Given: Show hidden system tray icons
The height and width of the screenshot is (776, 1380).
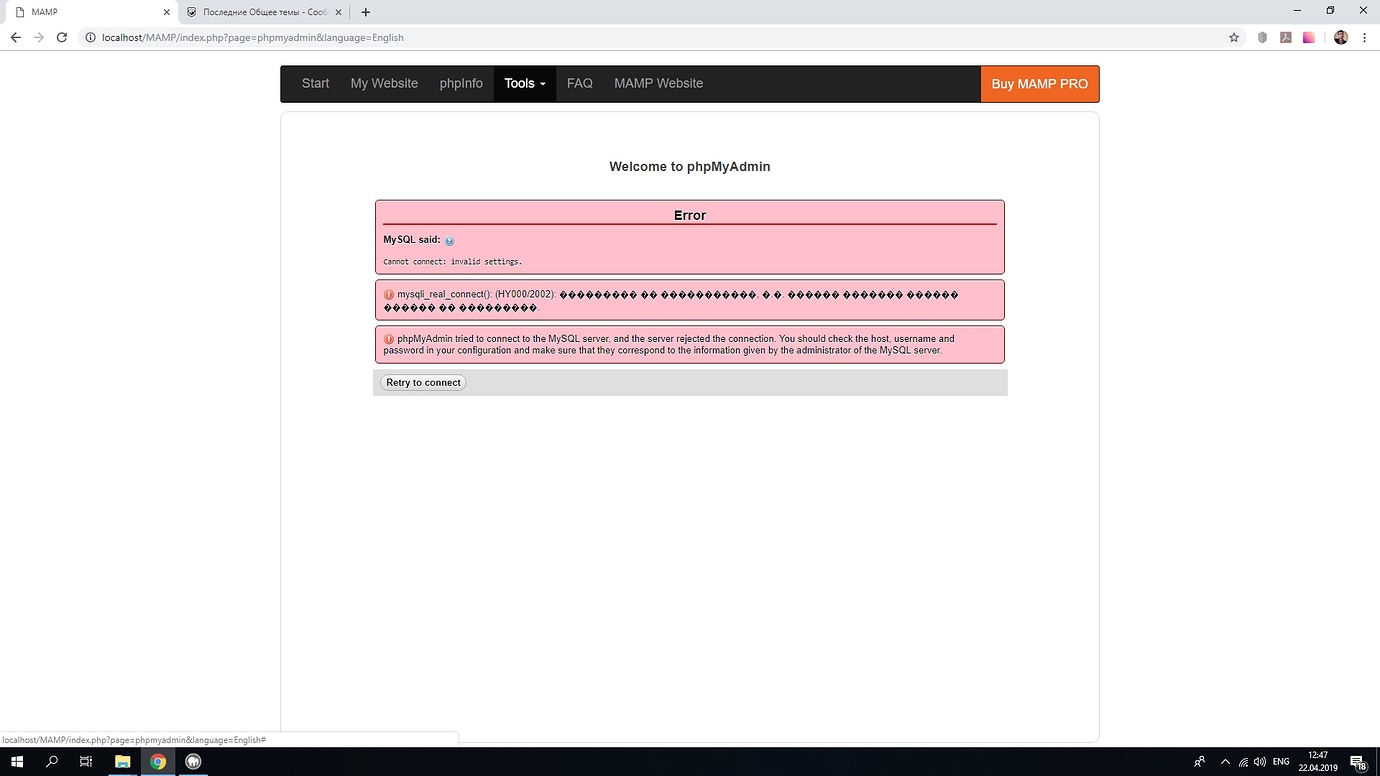Looking at the screenshot, I should coord(1225,761).
